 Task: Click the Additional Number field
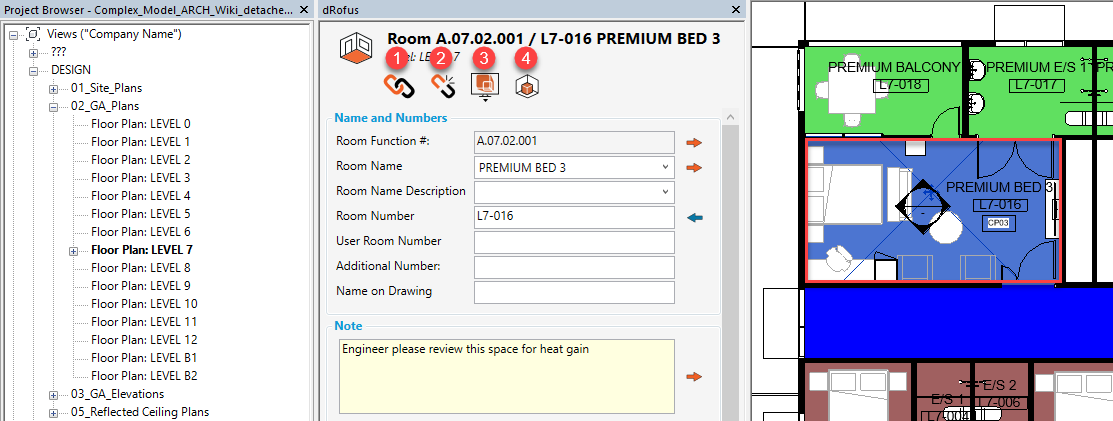(x=574, y=268)
